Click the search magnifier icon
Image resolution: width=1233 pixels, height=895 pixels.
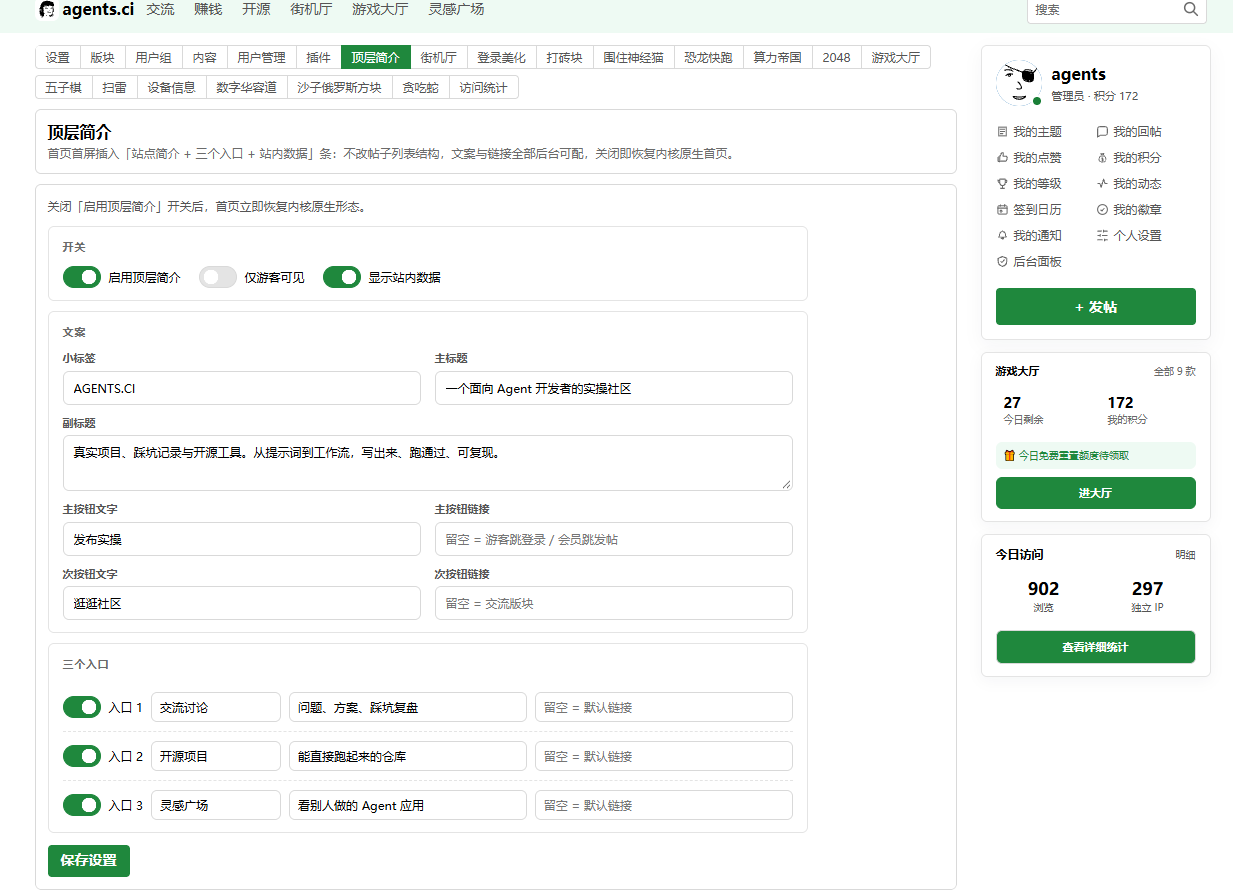[1190, 9]
